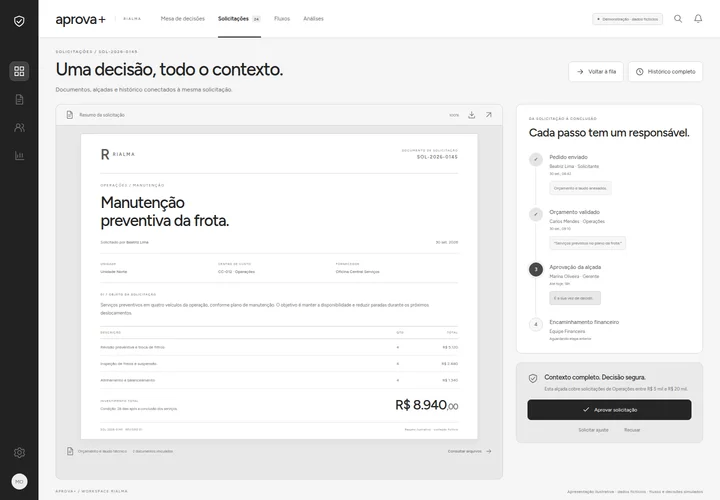This screenshot has width=720, height=500.
Task: Click the aprova+ wordmark
Action: (x=81, y=19)
